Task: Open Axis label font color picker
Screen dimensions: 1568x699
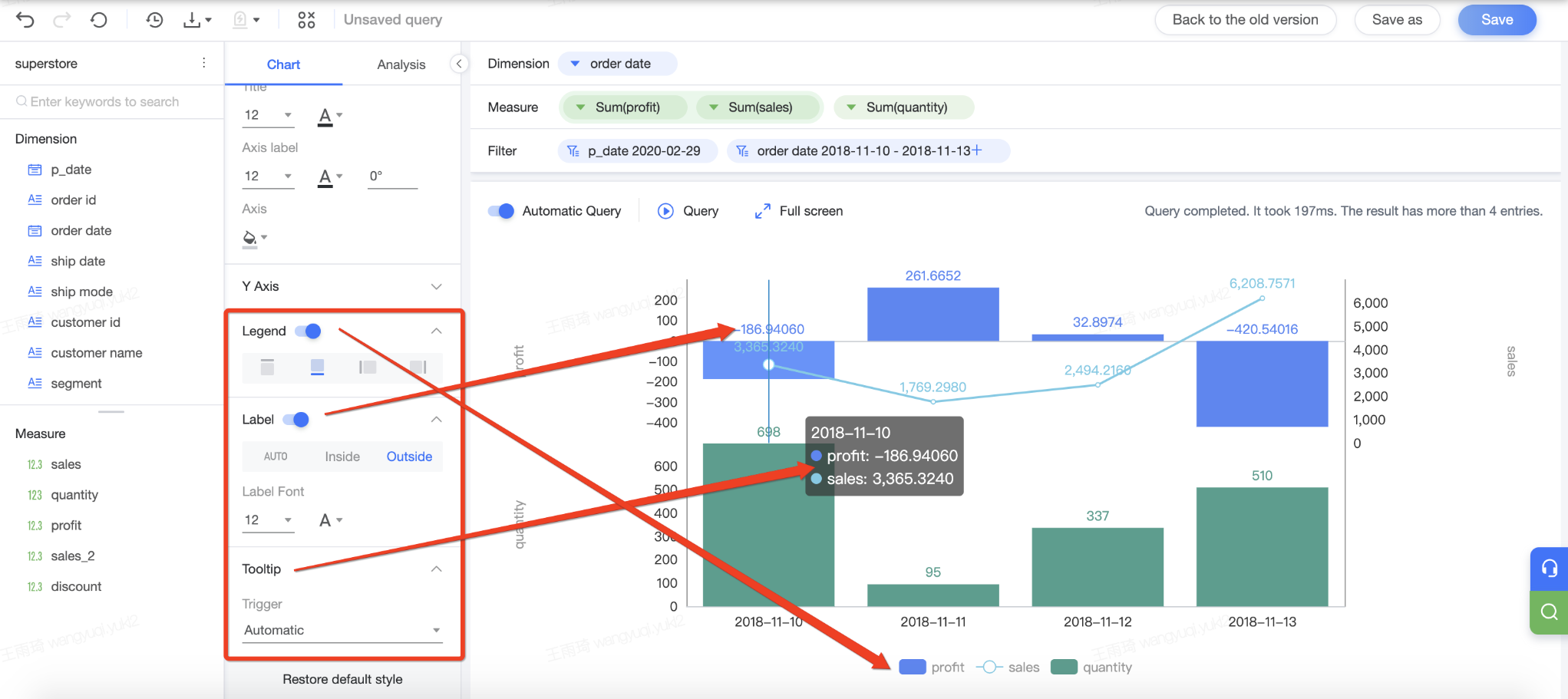Action: 330,177
